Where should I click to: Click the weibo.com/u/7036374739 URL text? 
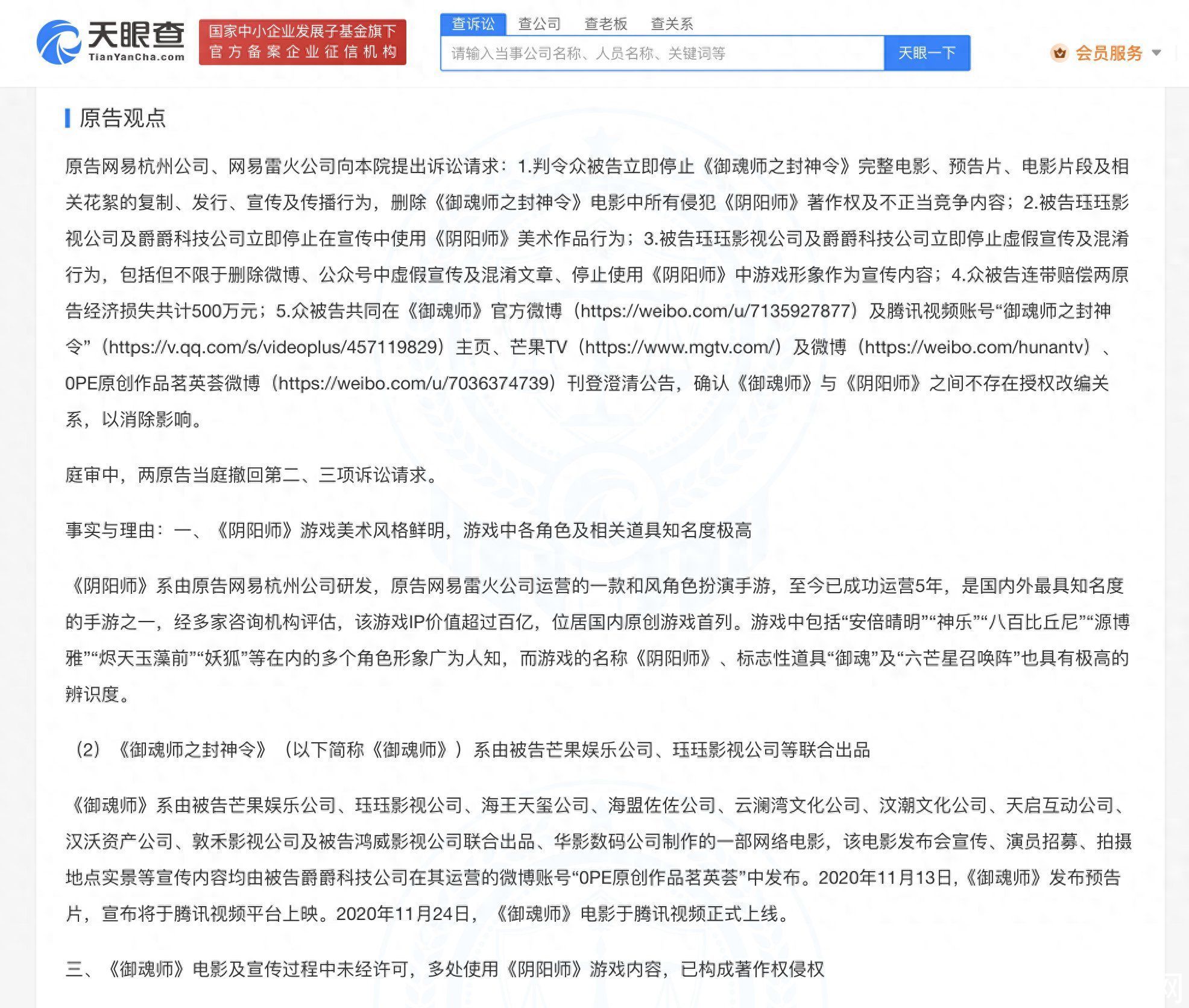[x=414, y=383]
